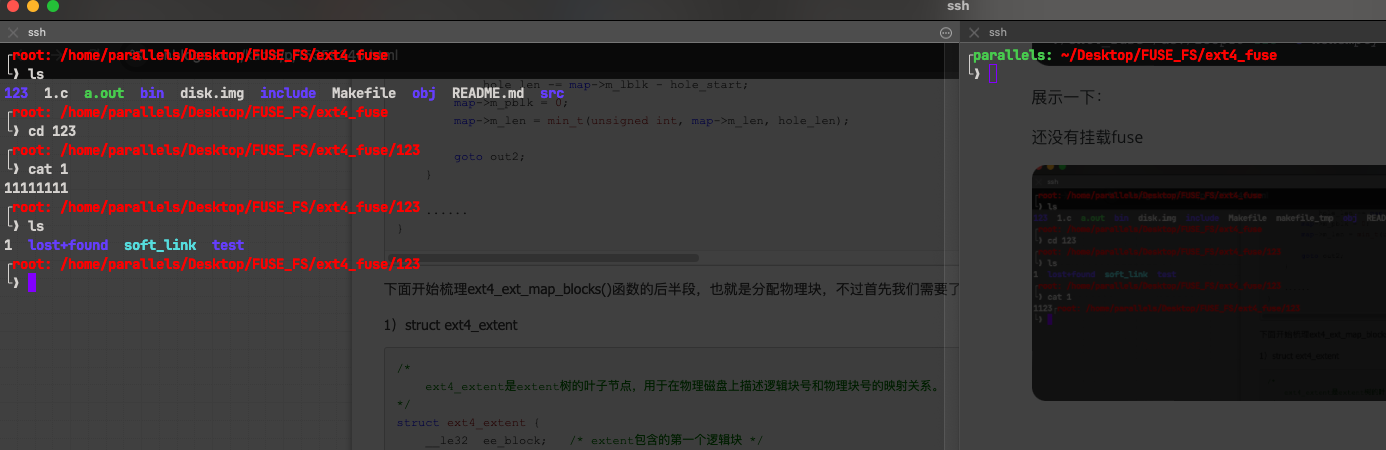Click the 'cat 1' command line
1386x450 pixels.
[48, 169]
